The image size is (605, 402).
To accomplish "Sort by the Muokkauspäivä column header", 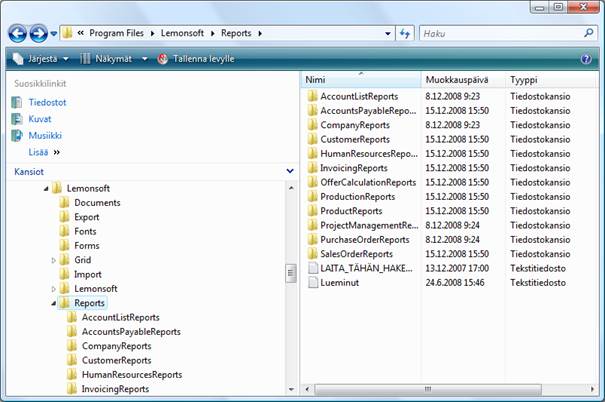I will tap(463, 80).
